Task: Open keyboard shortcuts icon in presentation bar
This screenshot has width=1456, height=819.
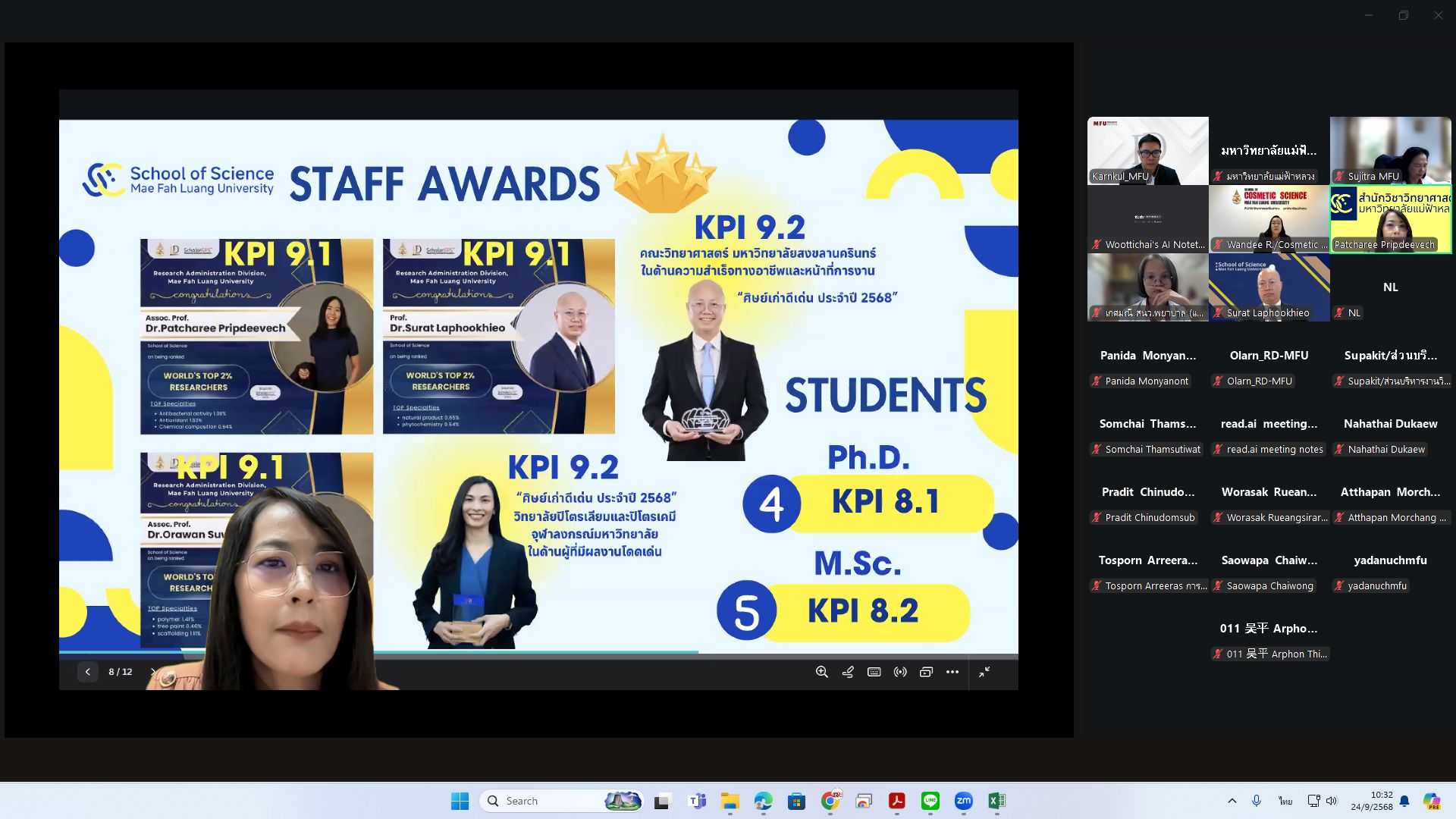Action: (x=874, y=672)
